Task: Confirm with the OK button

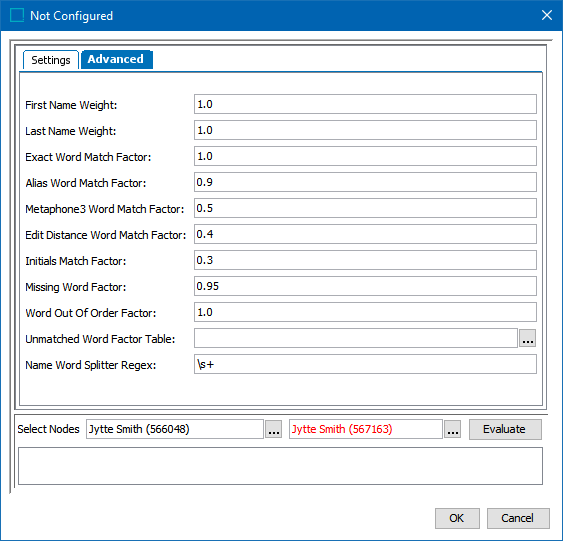Action: (x=457, y=518)
